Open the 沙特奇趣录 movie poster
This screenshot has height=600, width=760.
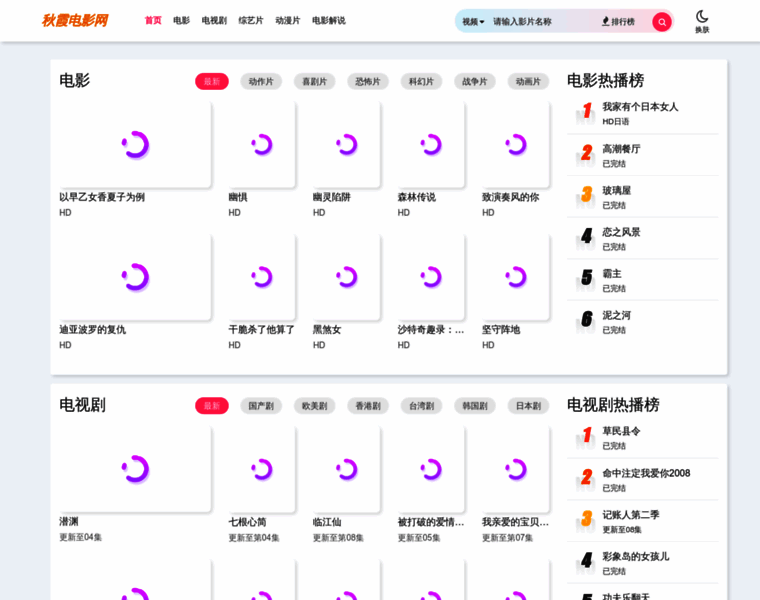click(x=431, y=277)
